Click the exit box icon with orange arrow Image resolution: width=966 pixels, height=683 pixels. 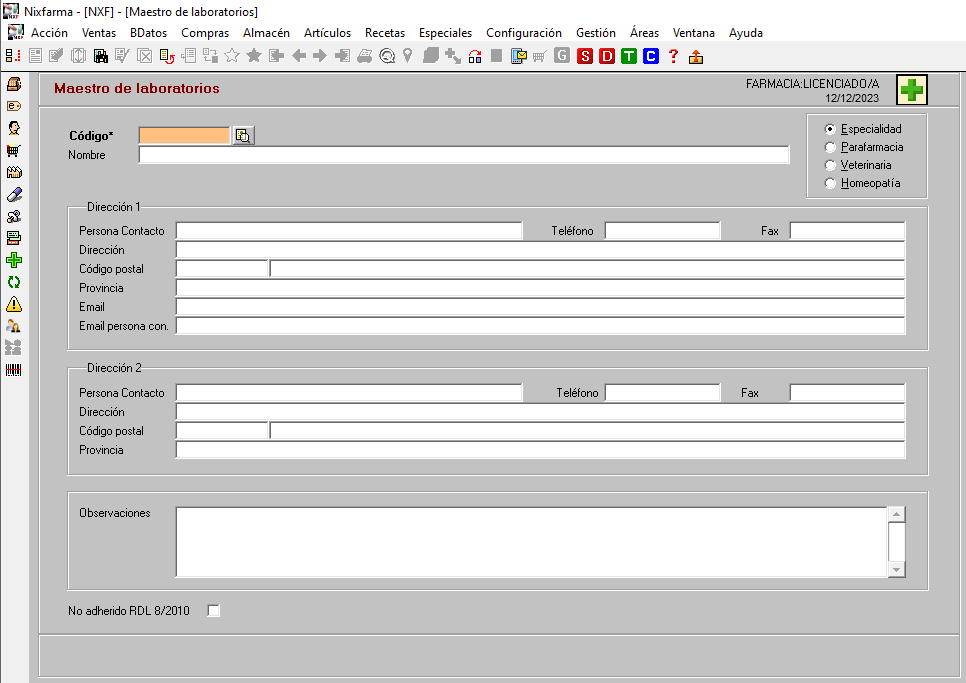[696, 57]
